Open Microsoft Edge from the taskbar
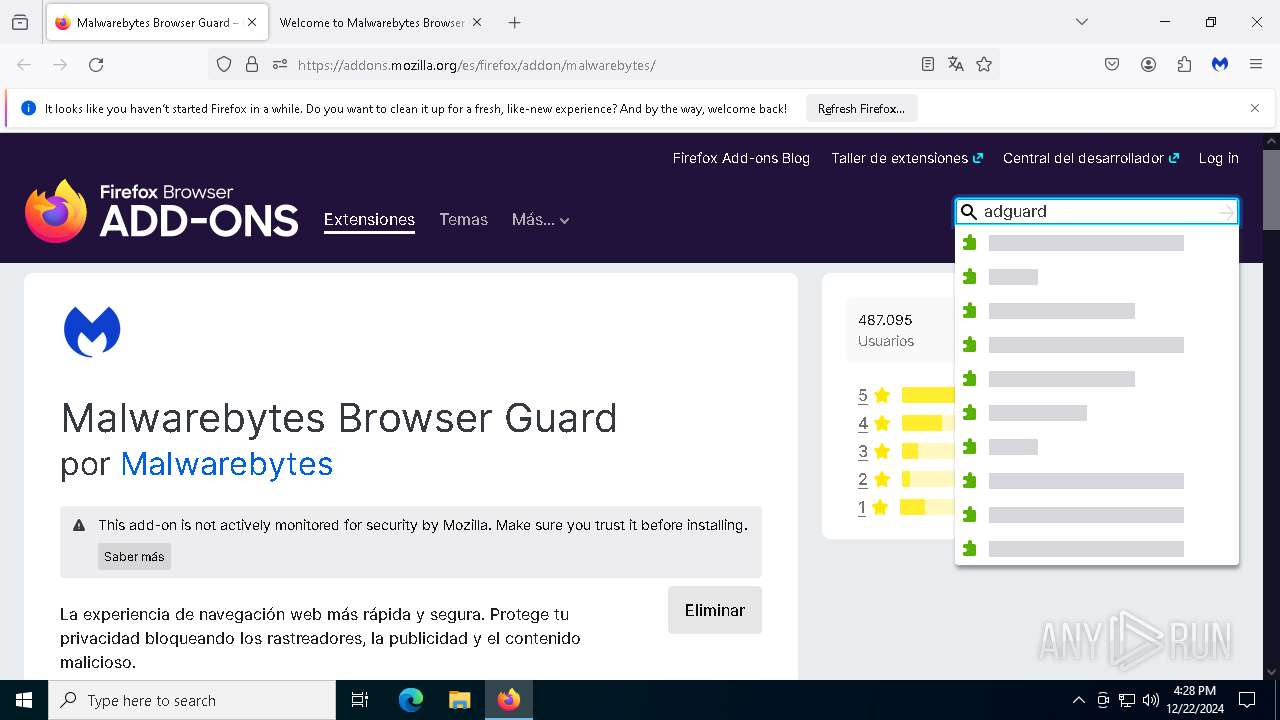 coord(411,700)
